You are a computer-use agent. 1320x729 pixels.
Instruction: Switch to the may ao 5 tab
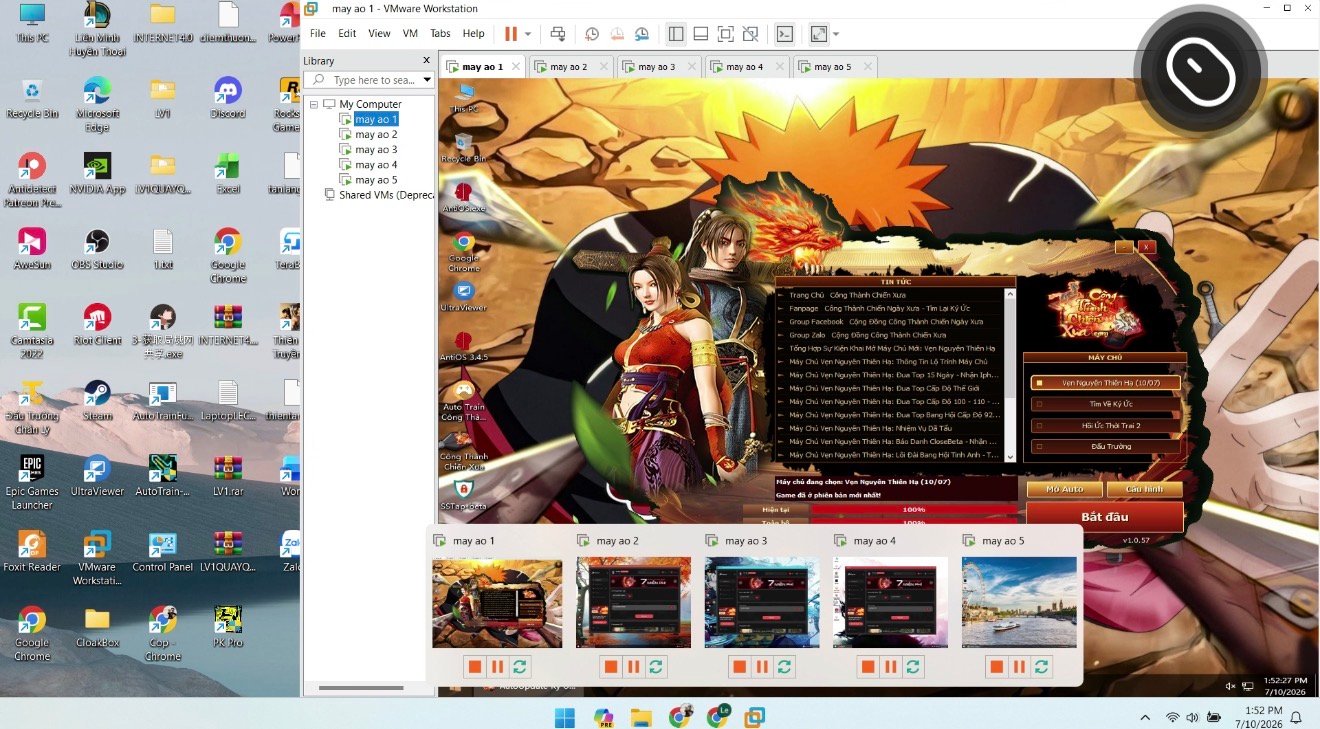[x=833, y=67]
